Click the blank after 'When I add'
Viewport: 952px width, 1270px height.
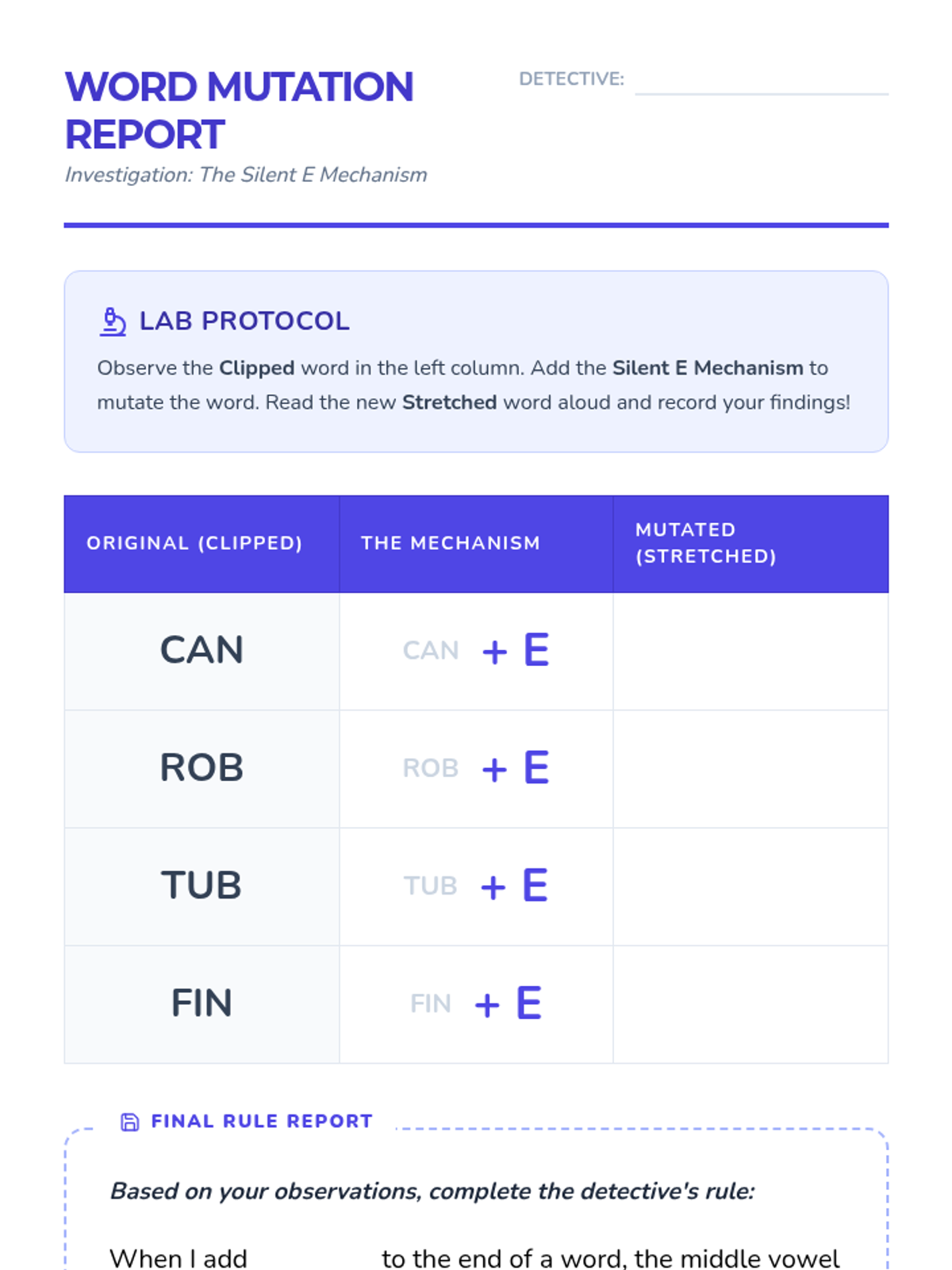[x=314, y=1258]
